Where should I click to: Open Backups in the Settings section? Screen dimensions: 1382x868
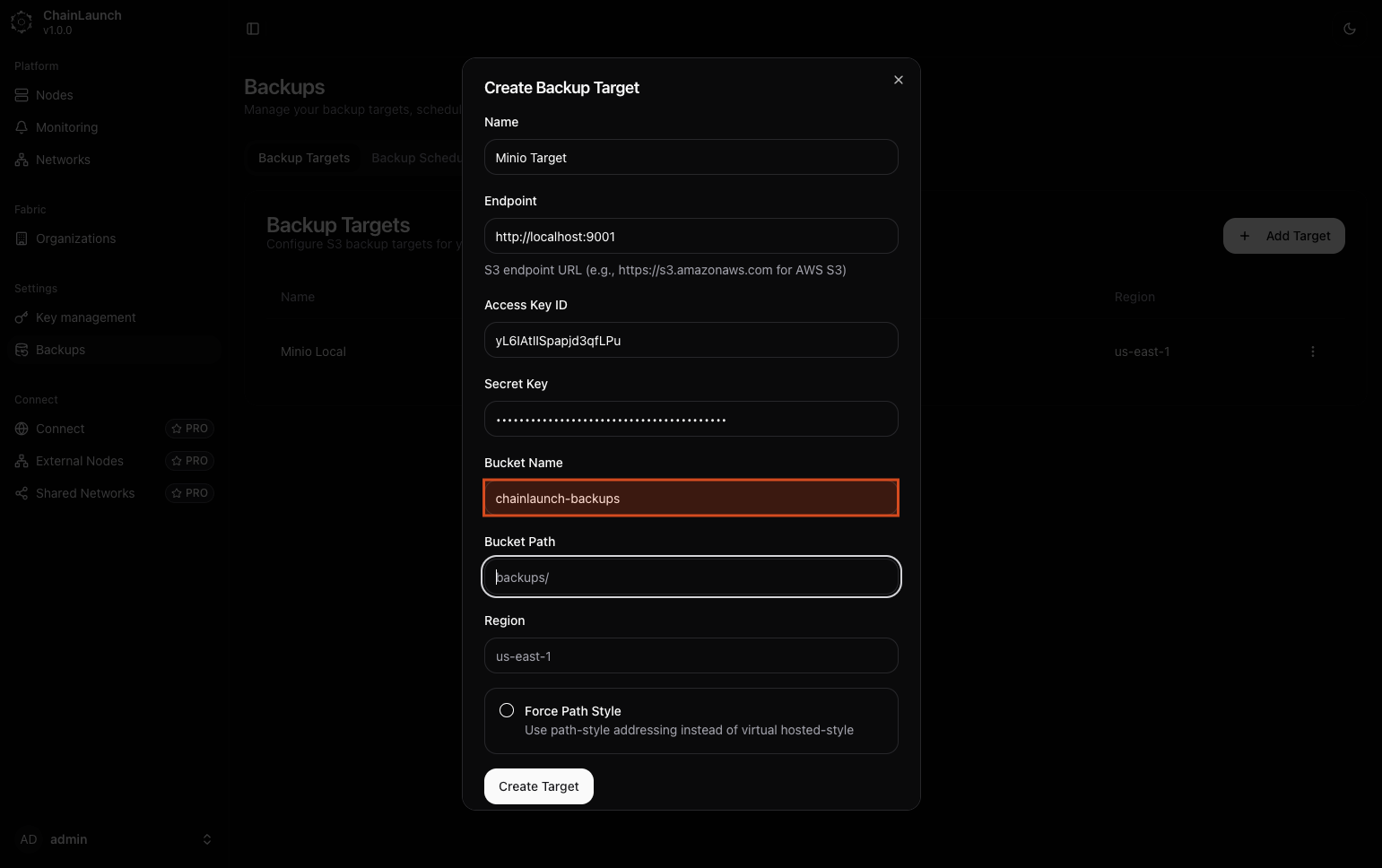click(x=60, y=350)
